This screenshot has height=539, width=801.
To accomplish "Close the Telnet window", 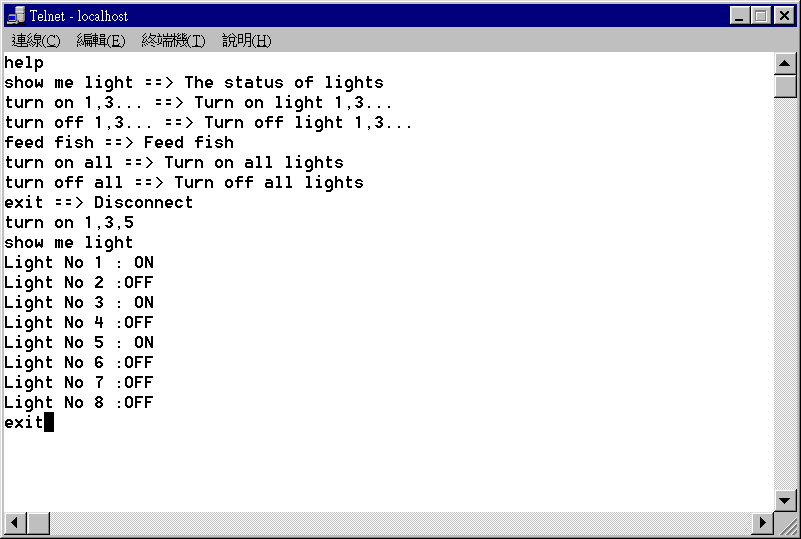I will (x=784, y=16).
